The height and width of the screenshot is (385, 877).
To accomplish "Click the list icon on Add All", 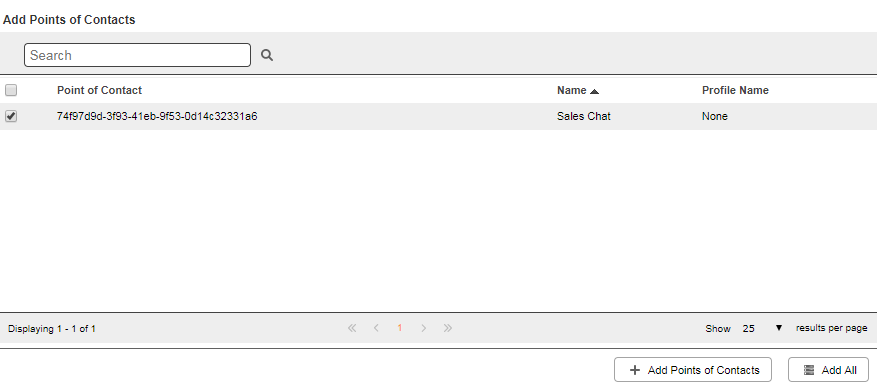I will [x=809, y=370].
